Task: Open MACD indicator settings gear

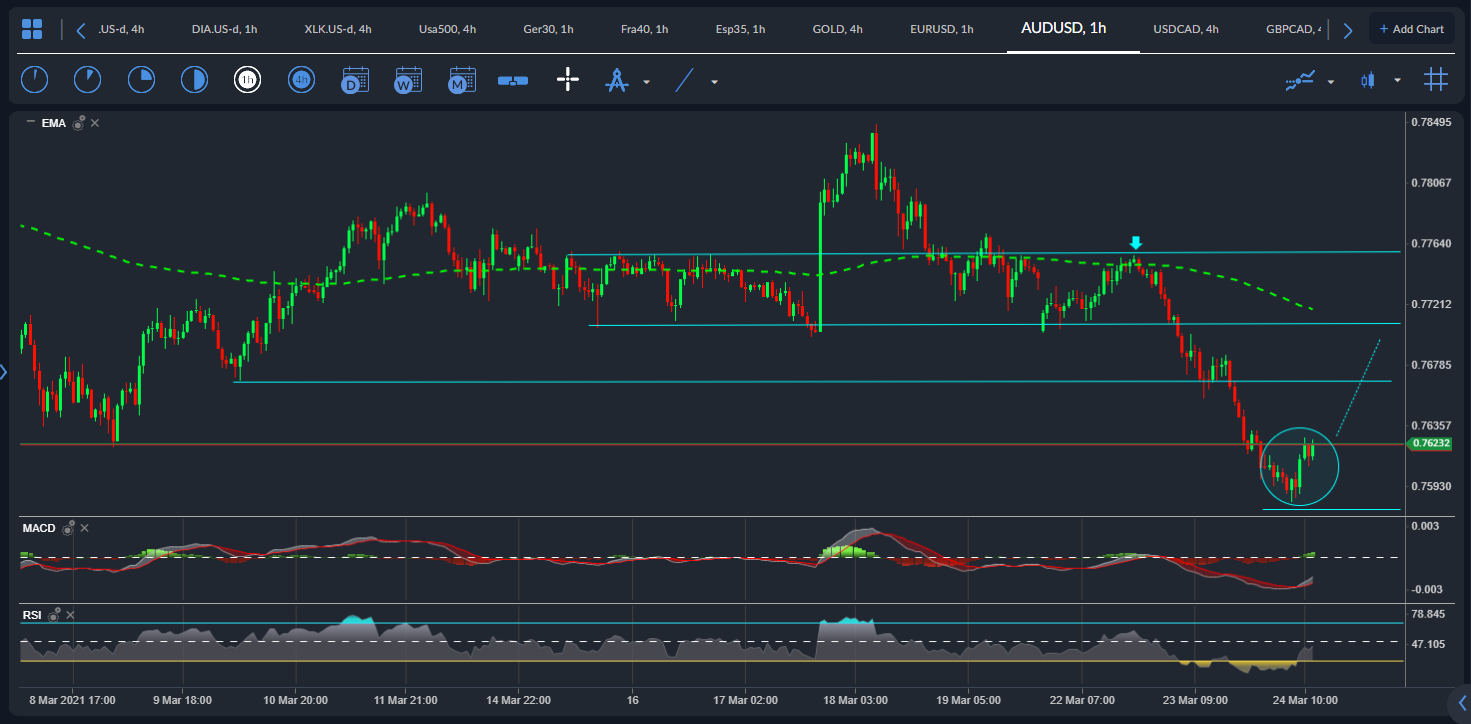Action: point(69,528)
